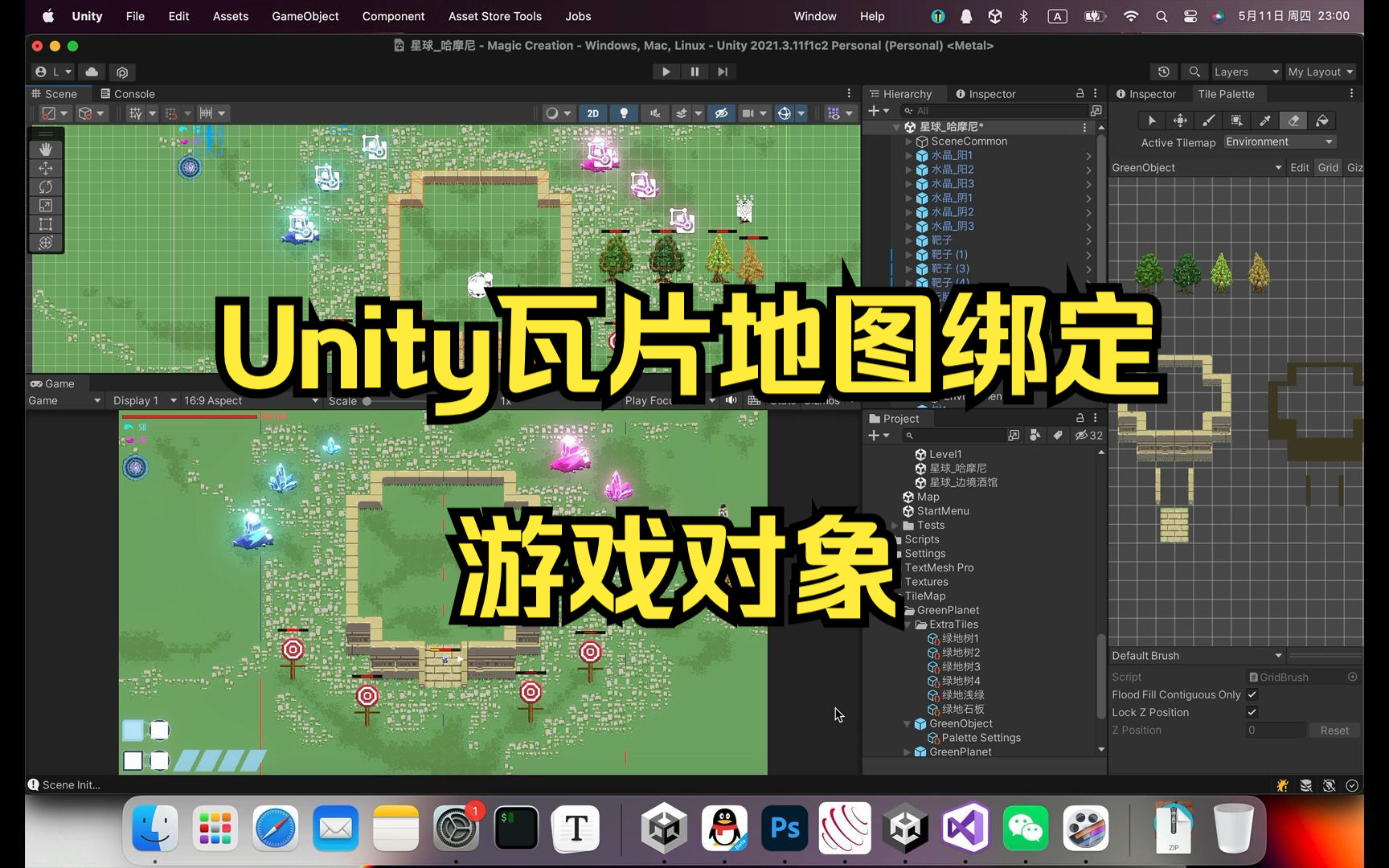
Task: Open Unity Hub from the Dock
Action: 664,828
